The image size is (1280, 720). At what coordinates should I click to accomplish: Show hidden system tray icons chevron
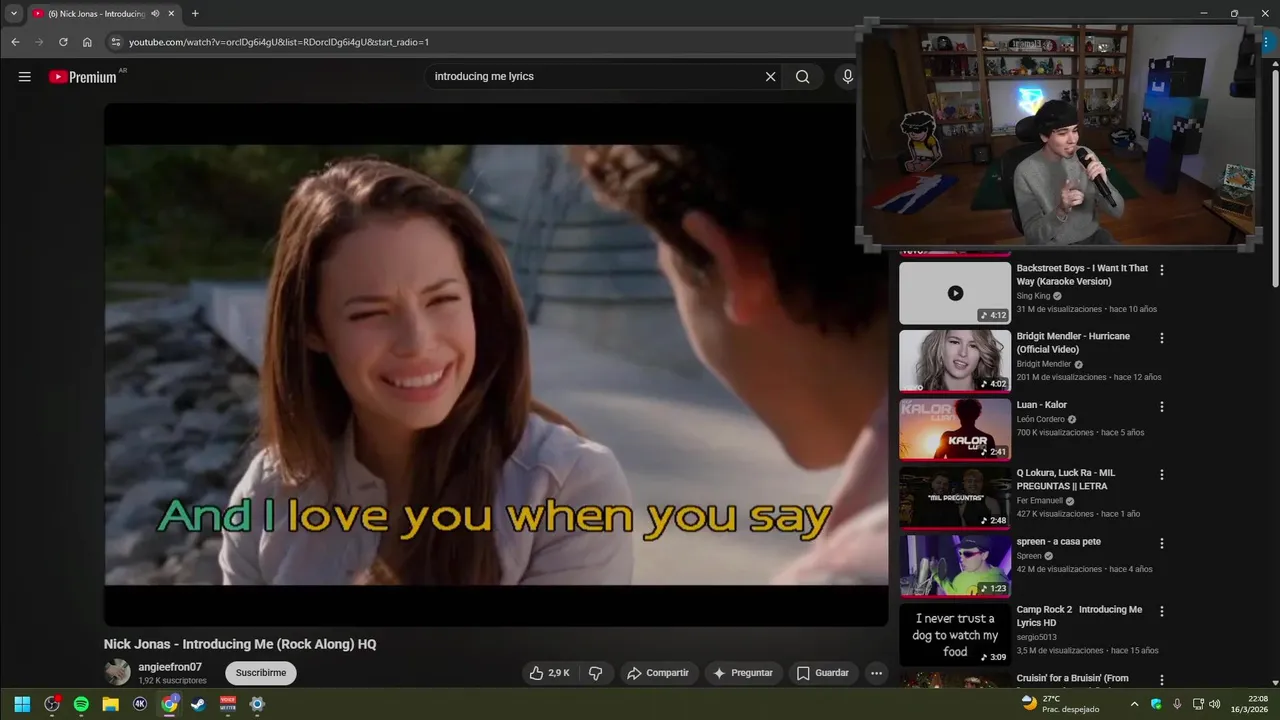click(1134, 704)
